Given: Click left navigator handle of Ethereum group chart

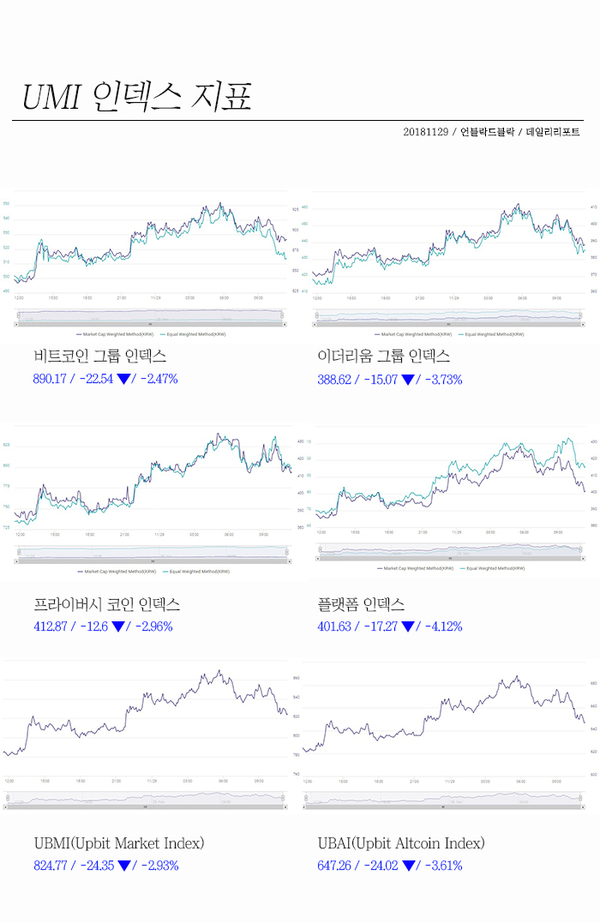Looking at the screenshot, I should [317, 316].
